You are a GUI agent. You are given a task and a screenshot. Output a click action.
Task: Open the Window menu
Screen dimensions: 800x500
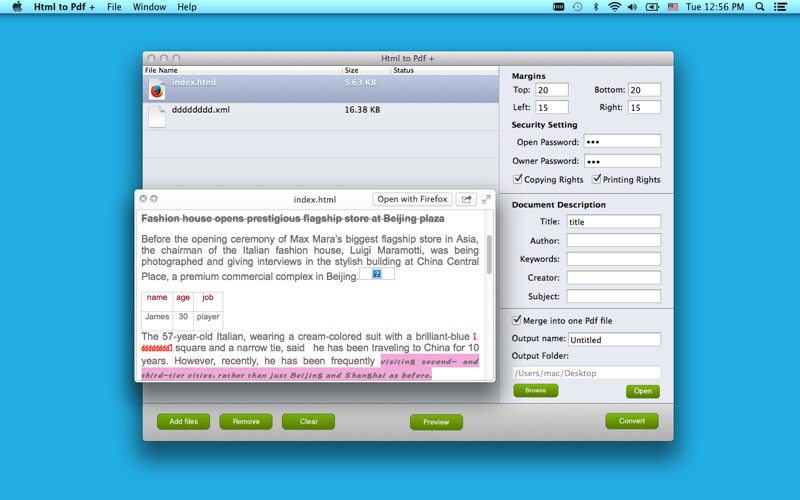[149, 7]
